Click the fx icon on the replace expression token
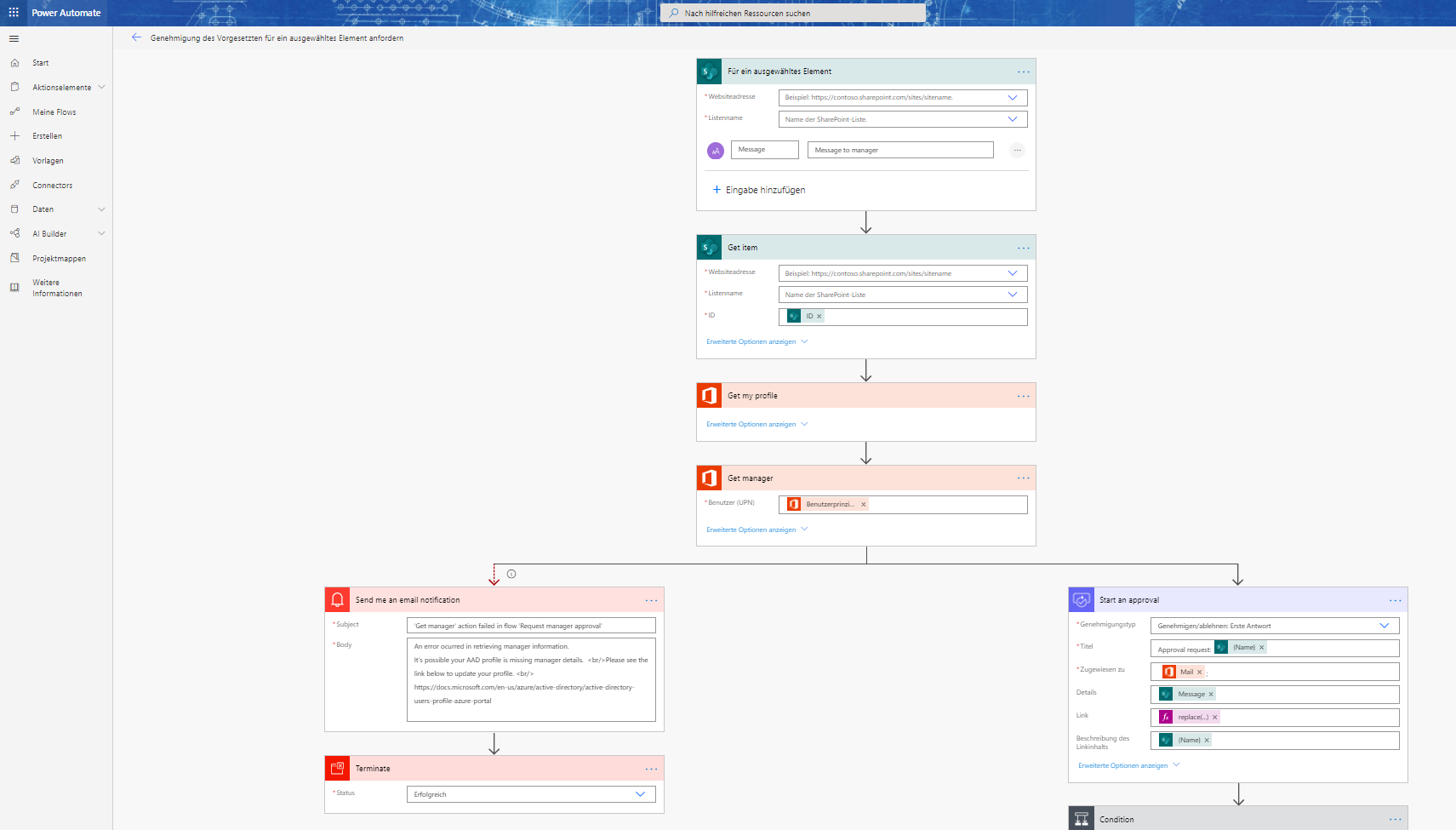 pyautogui.click(x=1165, y=717)
